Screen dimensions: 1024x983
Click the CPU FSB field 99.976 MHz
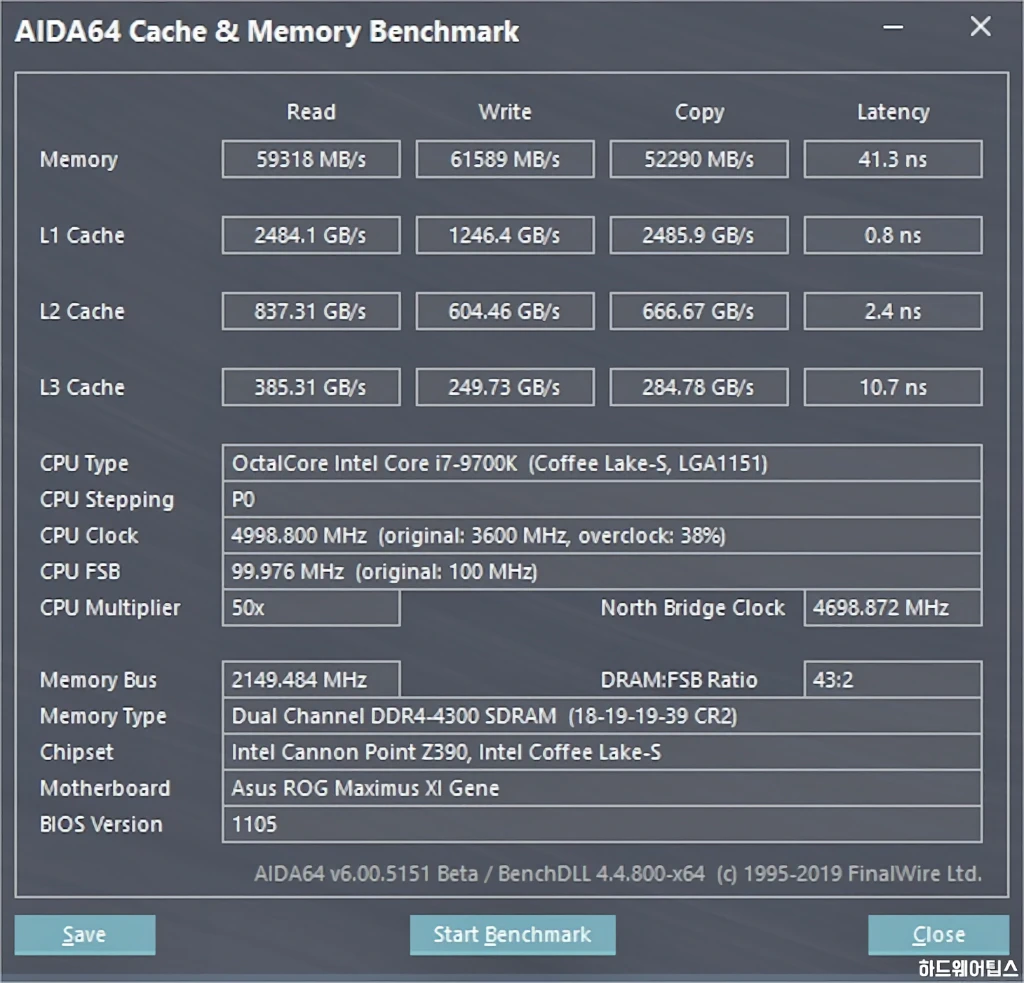[x=601, y=572]
